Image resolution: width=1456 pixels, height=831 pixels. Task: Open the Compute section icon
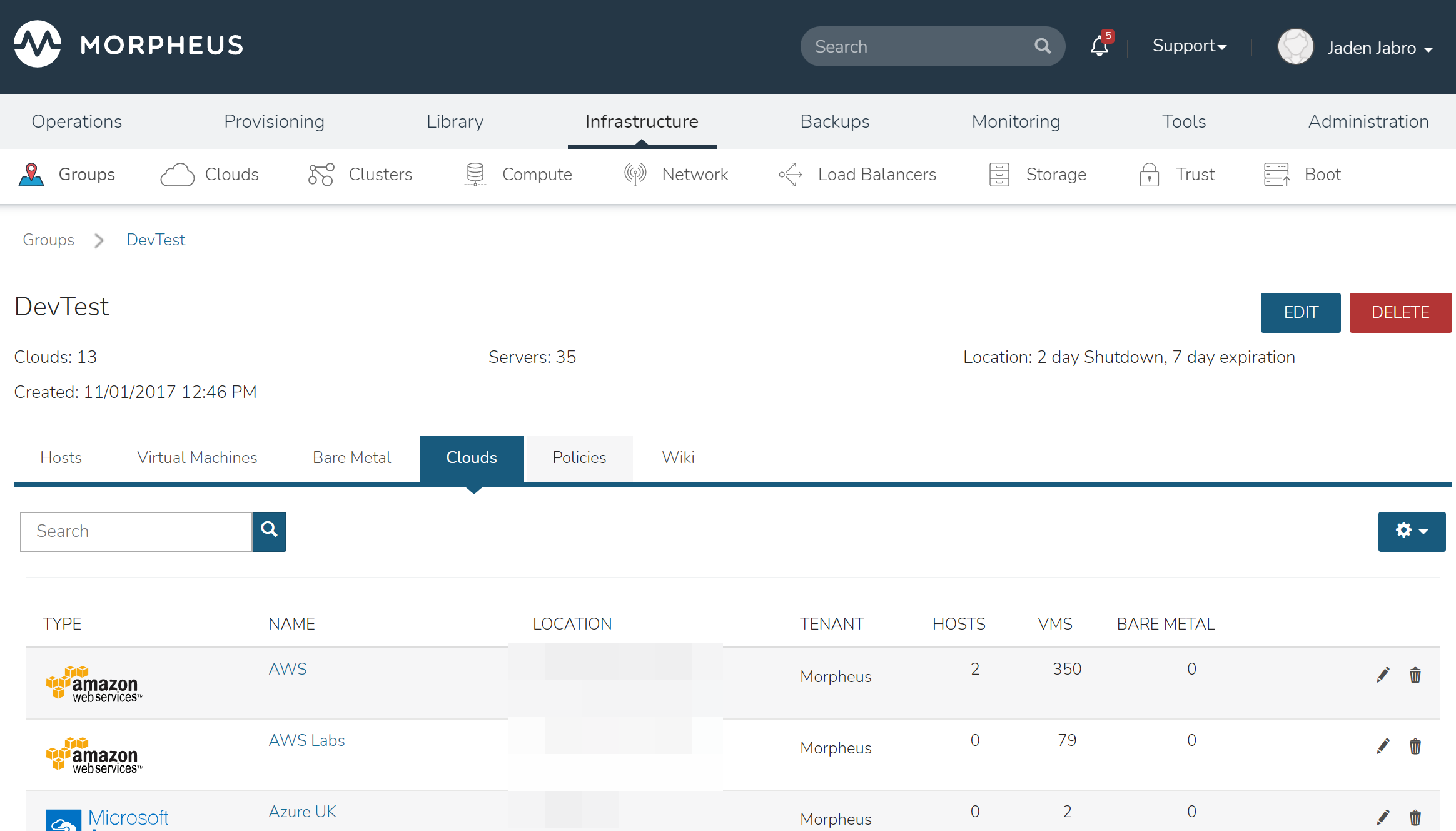475,175
